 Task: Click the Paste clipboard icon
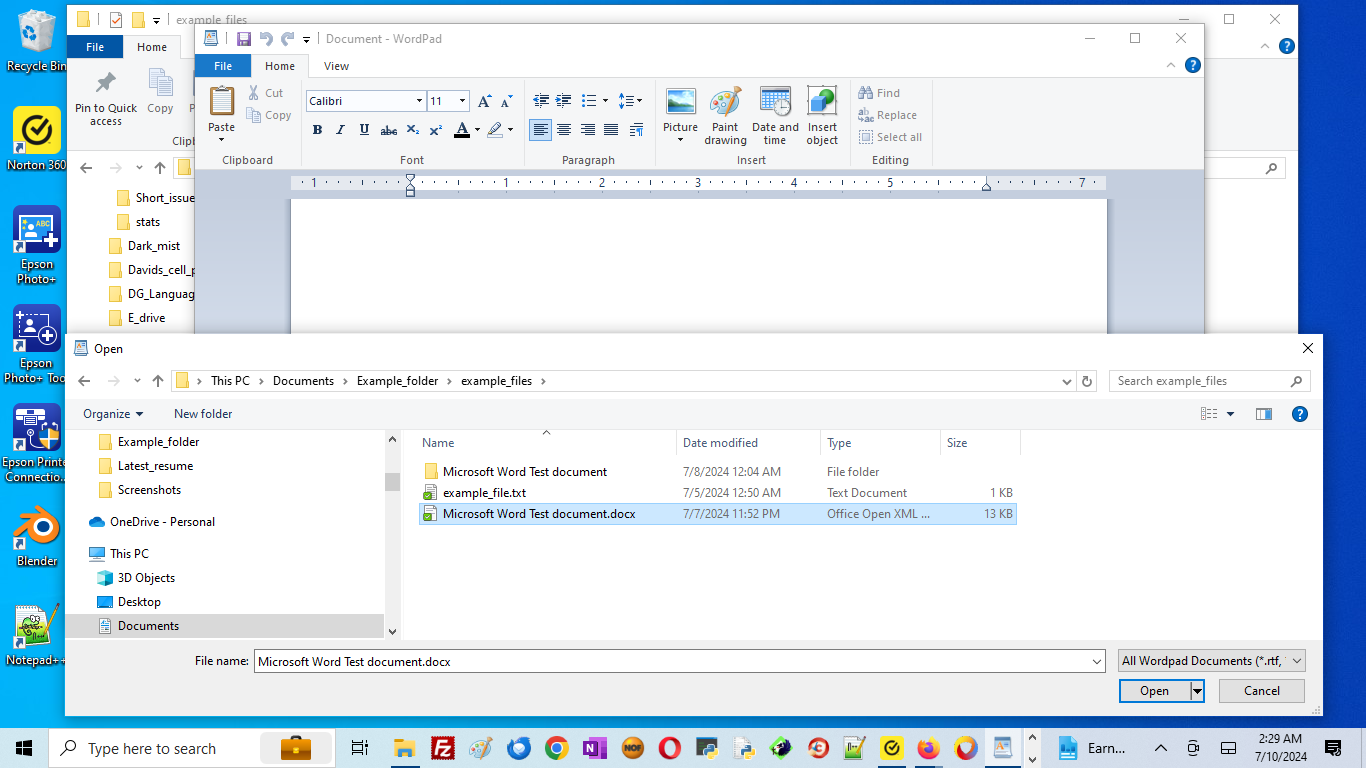(x=221, y=102)
